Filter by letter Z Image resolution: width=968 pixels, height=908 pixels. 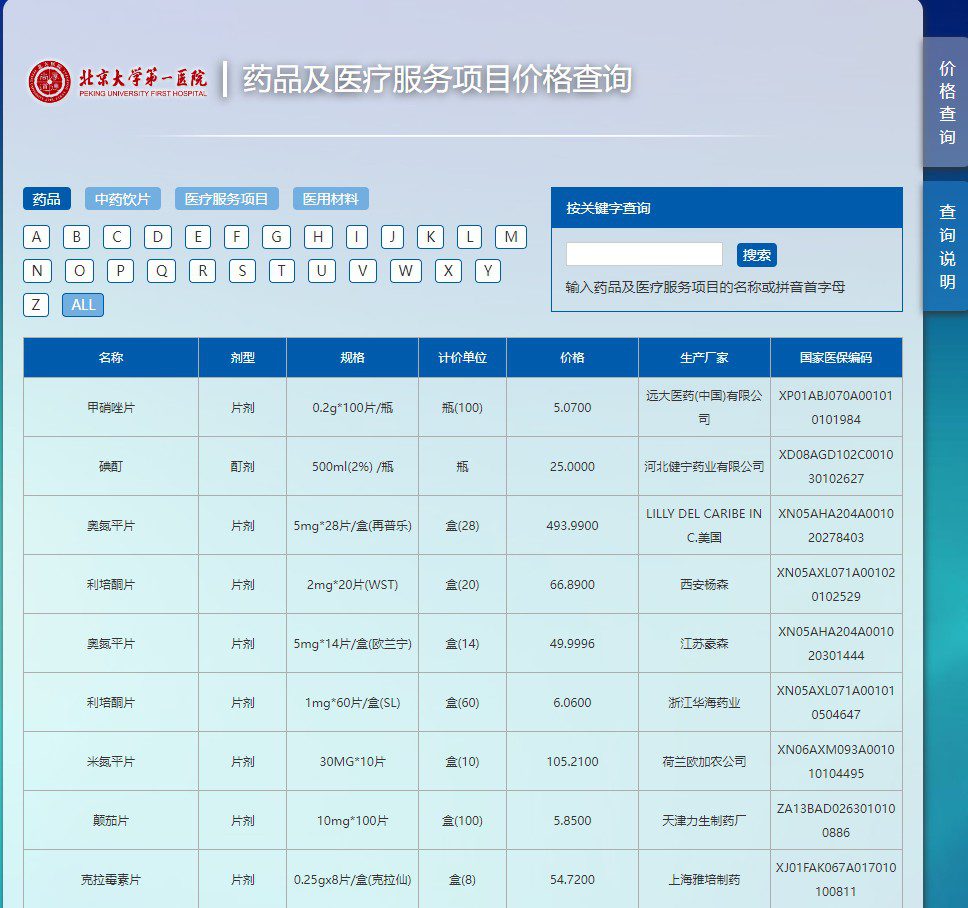[x=36, y=305]
